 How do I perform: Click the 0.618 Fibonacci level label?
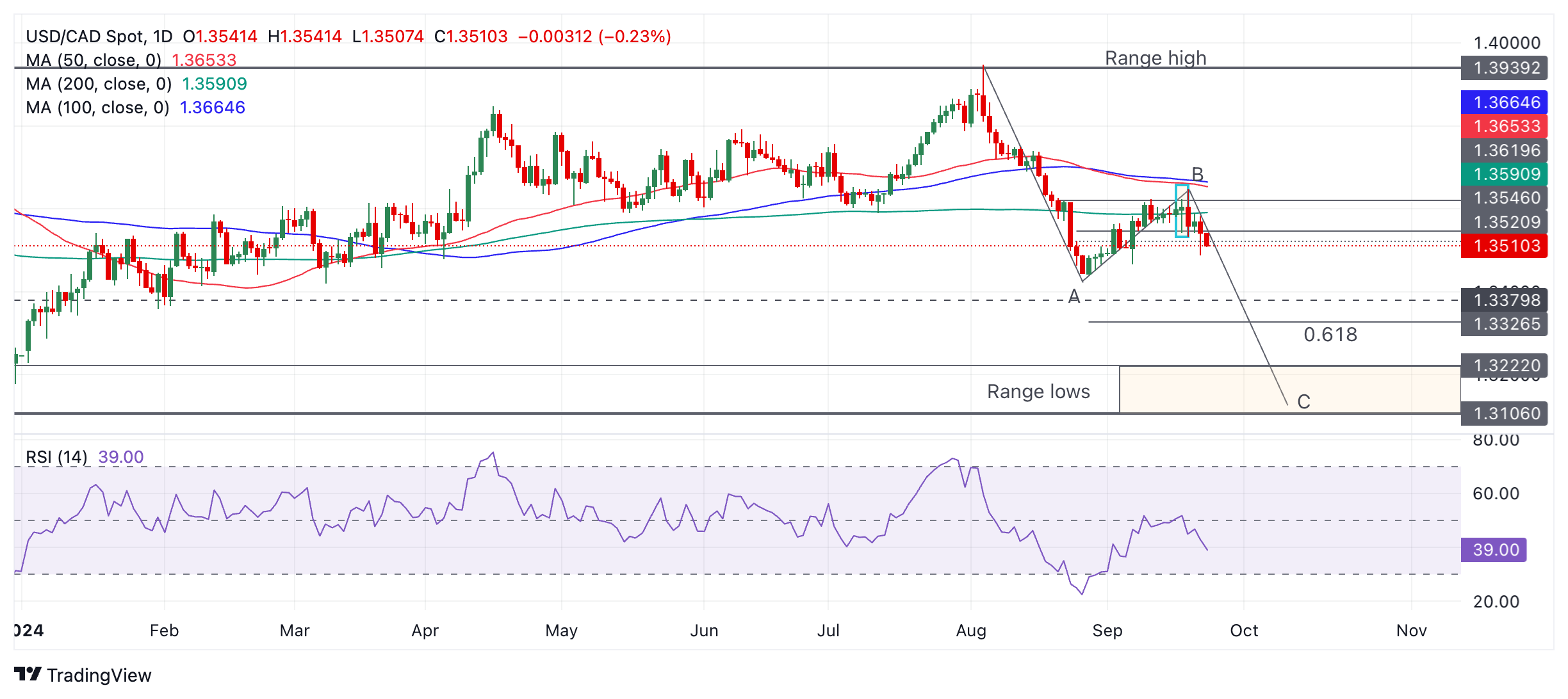(x=1330, y=334)
